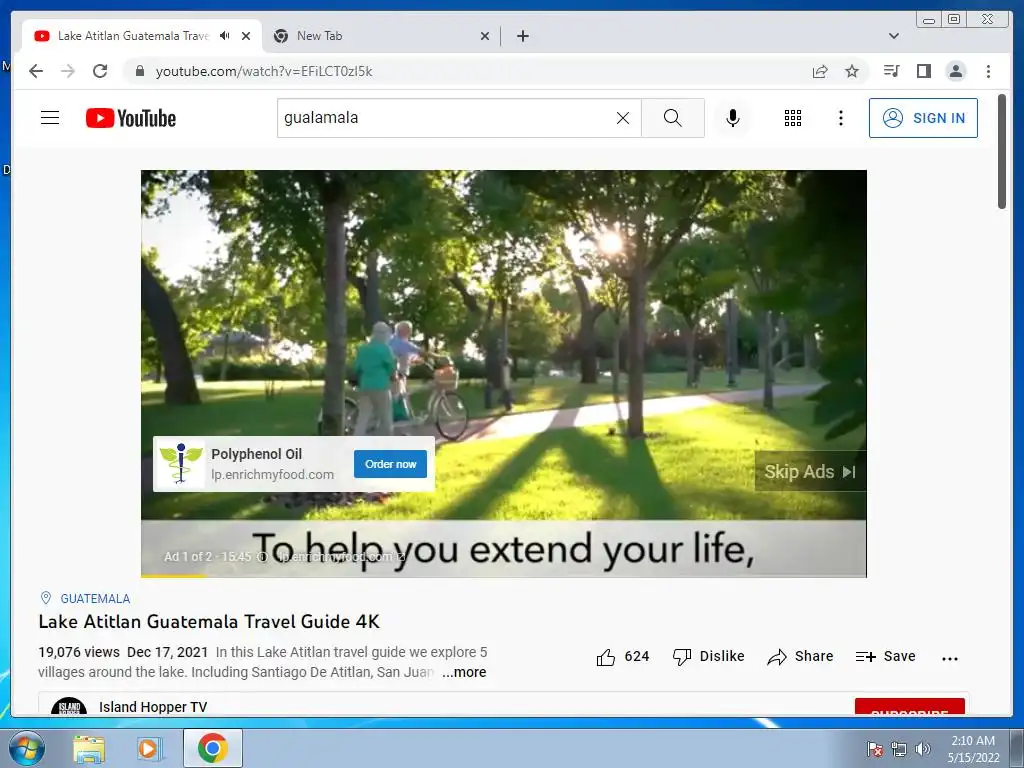The image size is (1024, 768).
Task: Select the video title Lake Atitlan Guatemala Travel Guide 4K
Action: (x=209, y=622)
